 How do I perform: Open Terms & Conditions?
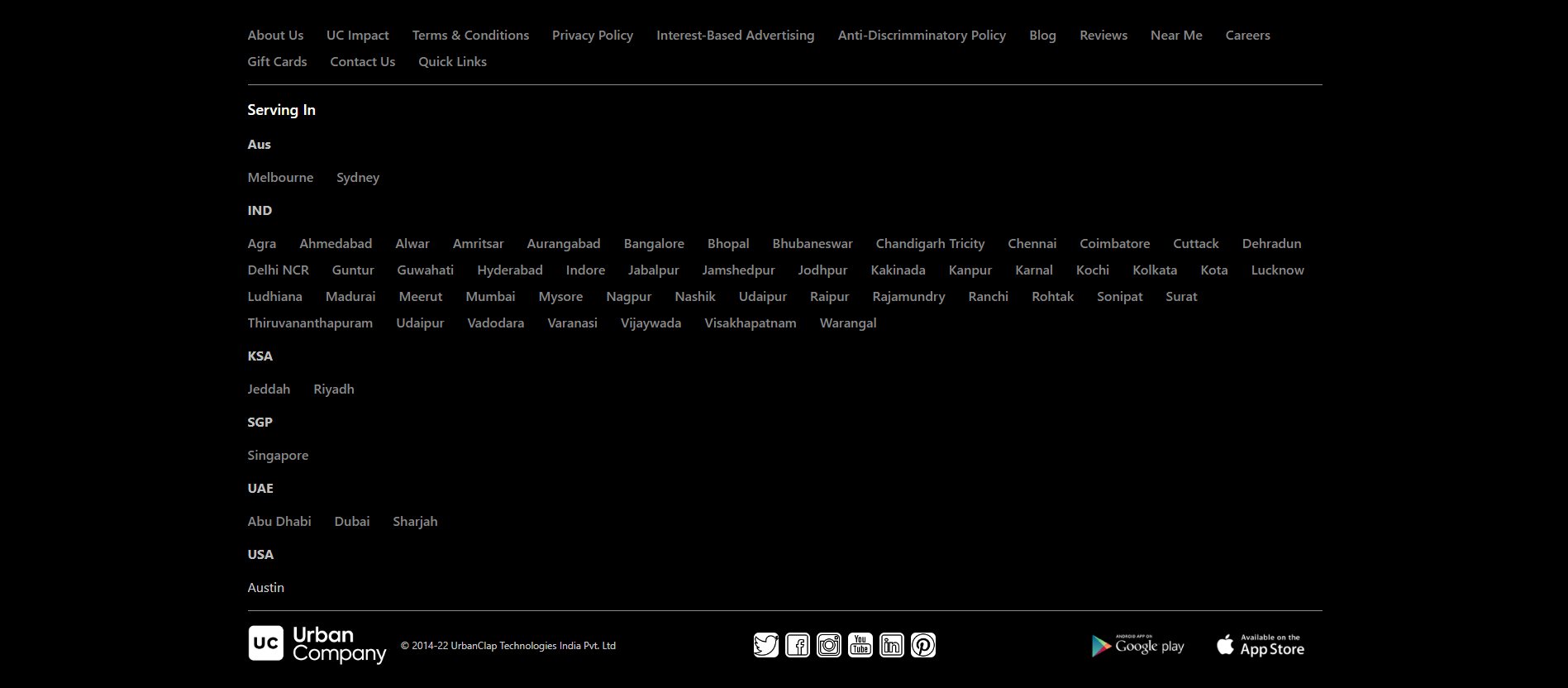[470, 36]
